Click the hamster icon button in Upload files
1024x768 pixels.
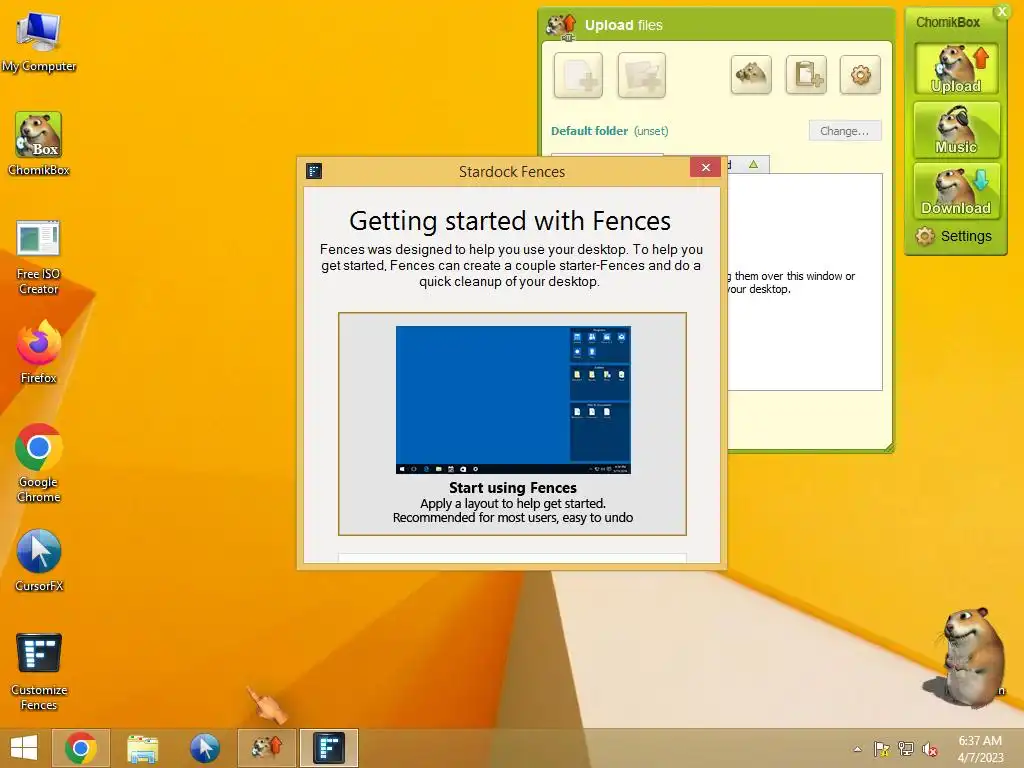click(751, 74)
